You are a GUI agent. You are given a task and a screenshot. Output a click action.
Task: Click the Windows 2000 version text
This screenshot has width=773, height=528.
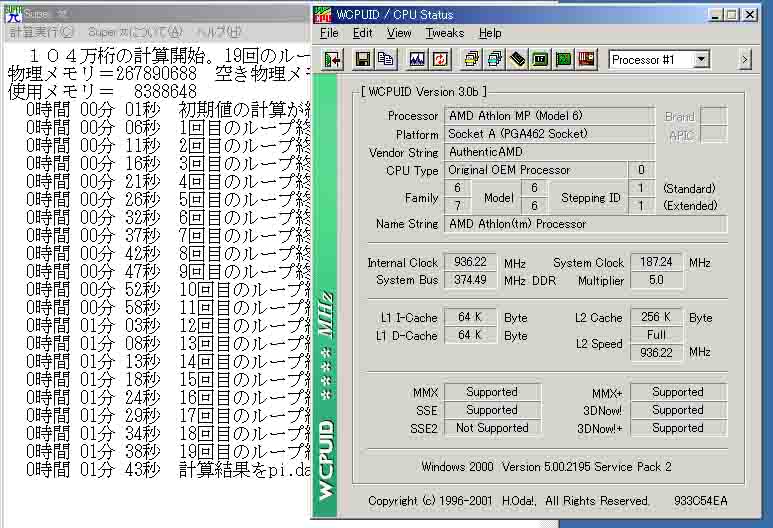click(546, 466)
